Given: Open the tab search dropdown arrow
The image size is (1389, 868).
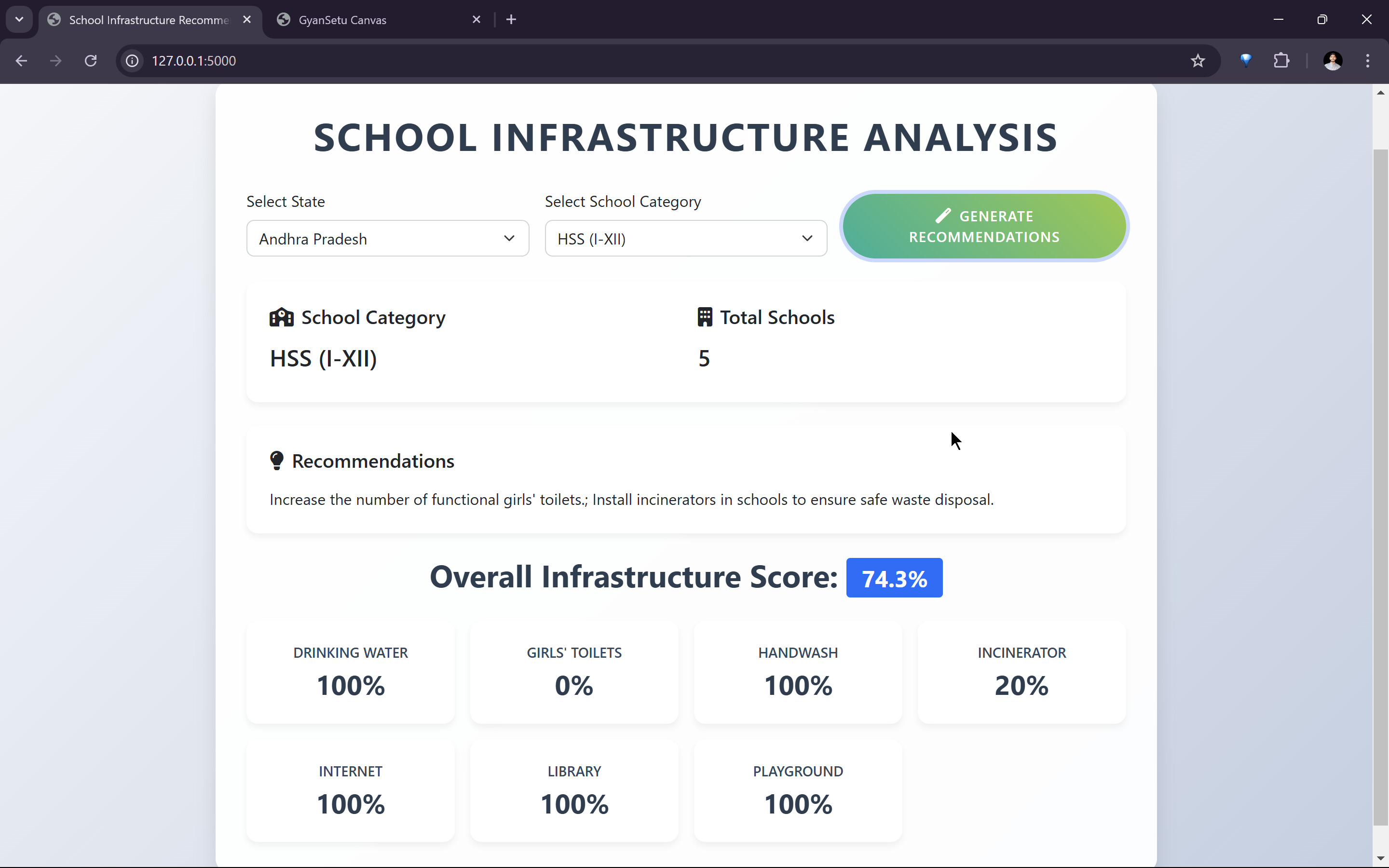Looking at the screenshot, I should point(19,20).
